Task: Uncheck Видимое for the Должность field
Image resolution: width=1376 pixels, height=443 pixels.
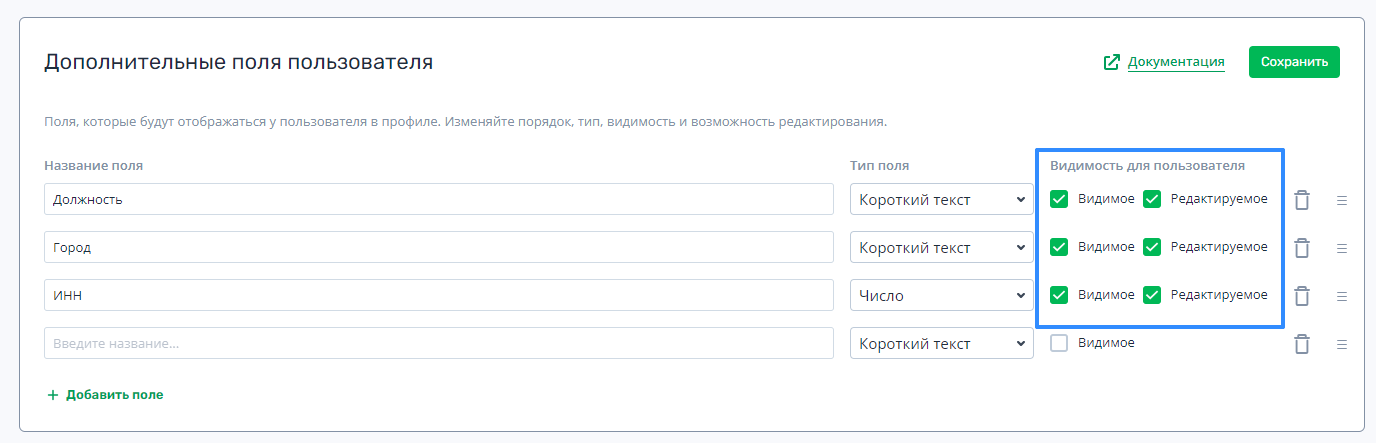Action: [1059, 199]
